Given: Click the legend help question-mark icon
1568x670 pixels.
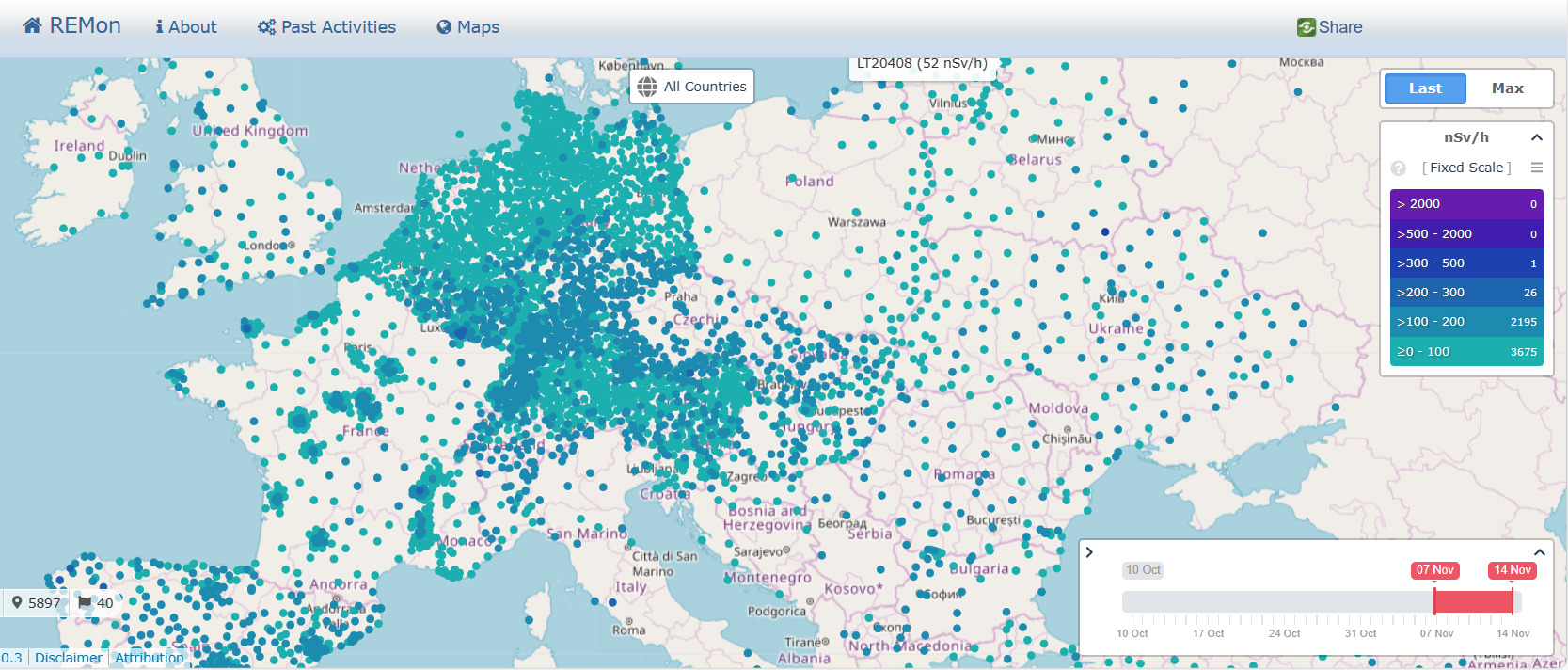Looking at the screenshot, I should tap(1399, 168).
